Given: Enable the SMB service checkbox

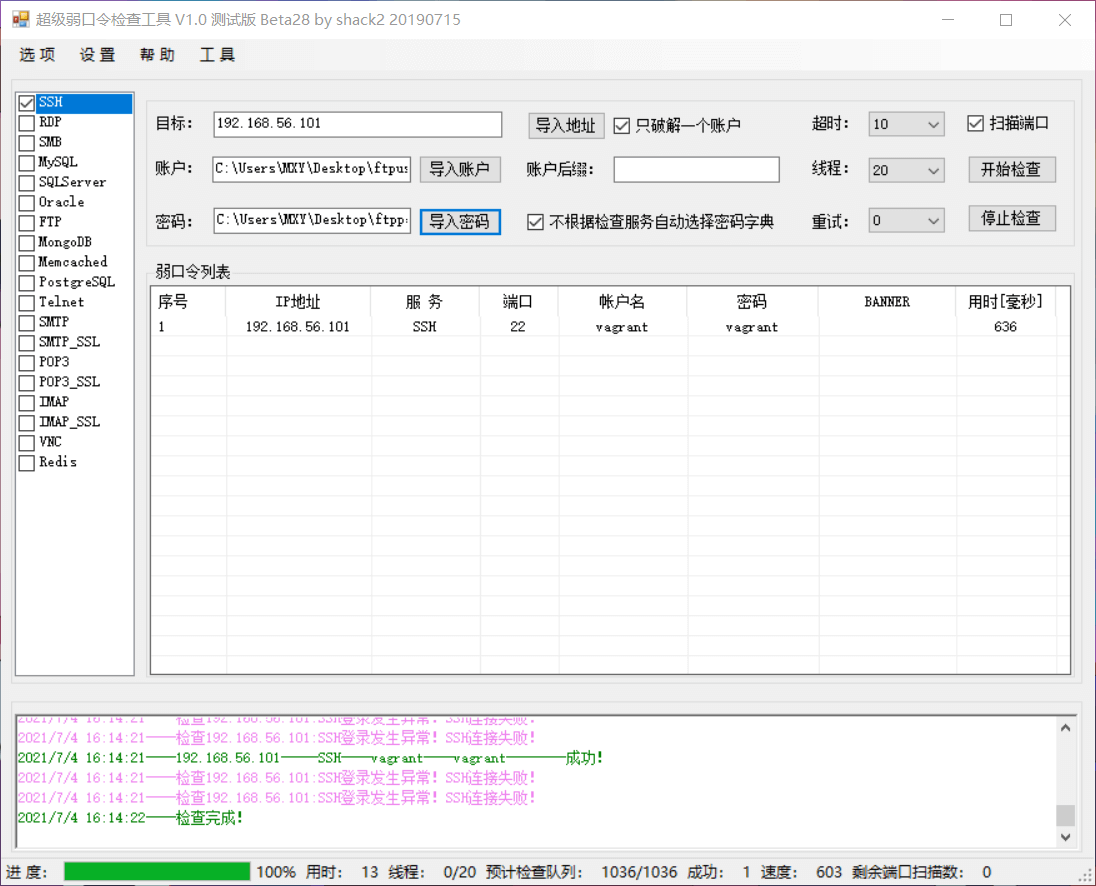Looking at the screenshot, I should [27, 143].
